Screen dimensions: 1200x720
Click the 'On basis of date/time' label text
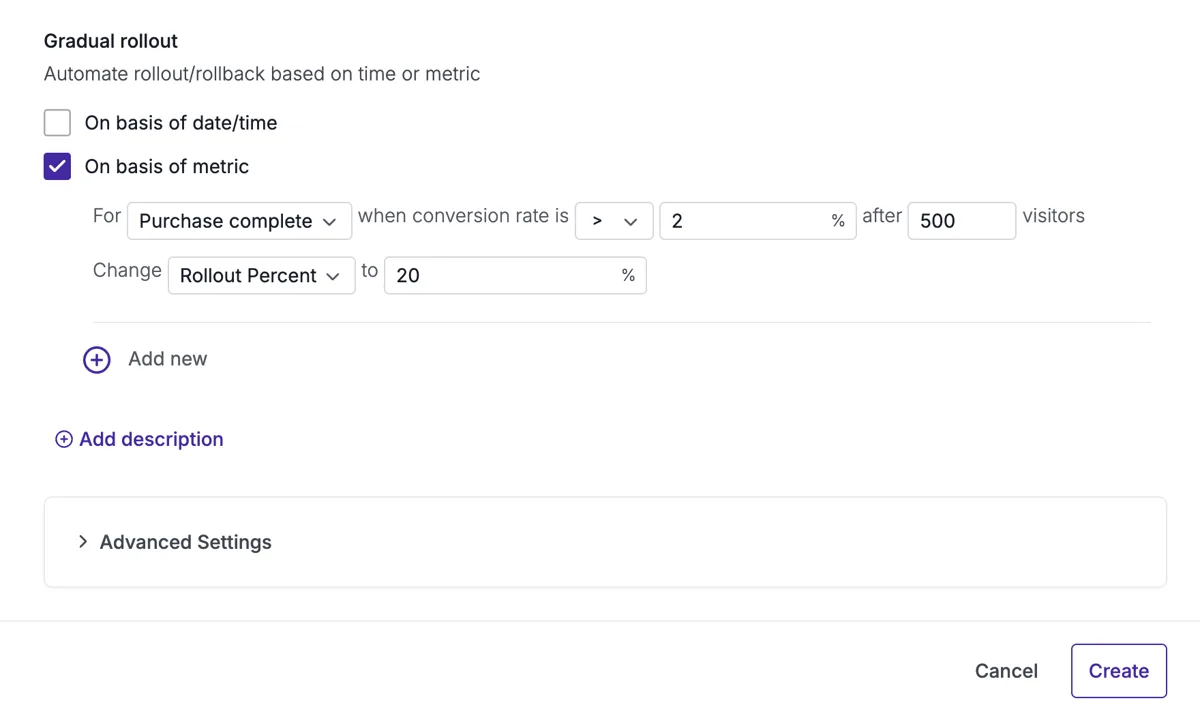[x=181, y=123]
